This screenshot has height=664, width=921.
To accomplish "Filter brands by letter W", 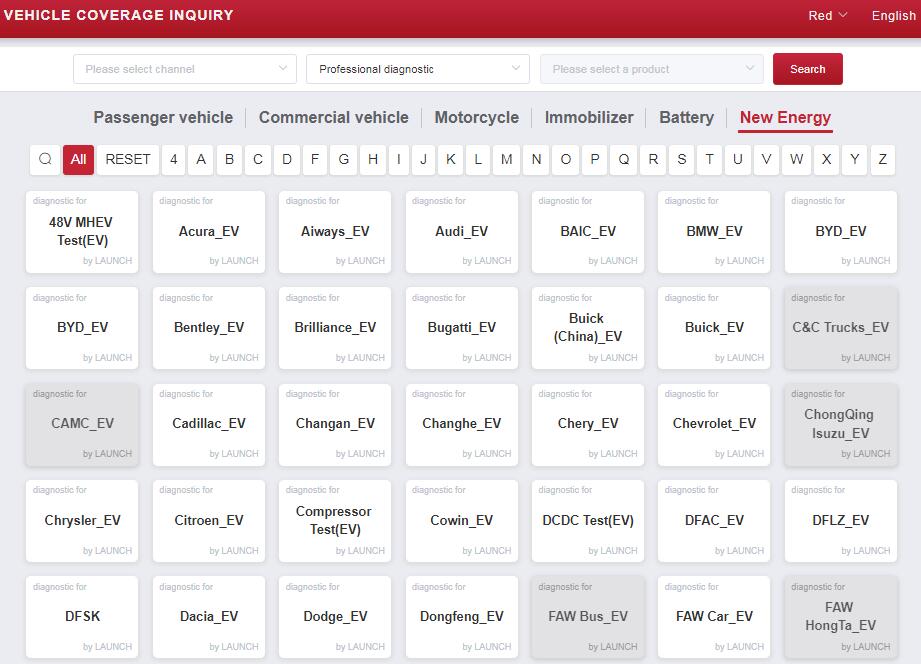I will tap(796, 159).
